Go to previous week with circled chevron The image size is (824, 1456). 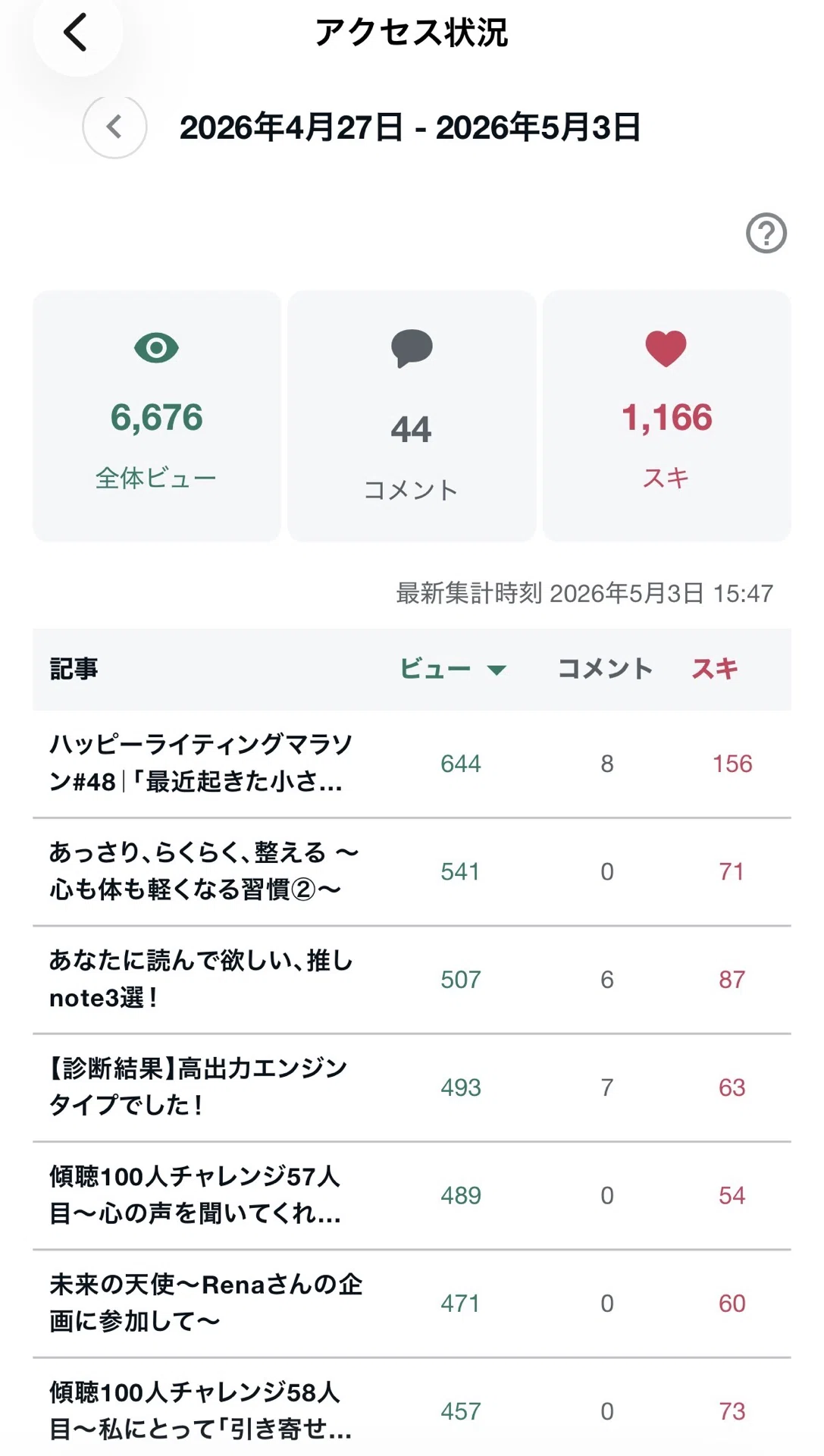tap(114, 127)
